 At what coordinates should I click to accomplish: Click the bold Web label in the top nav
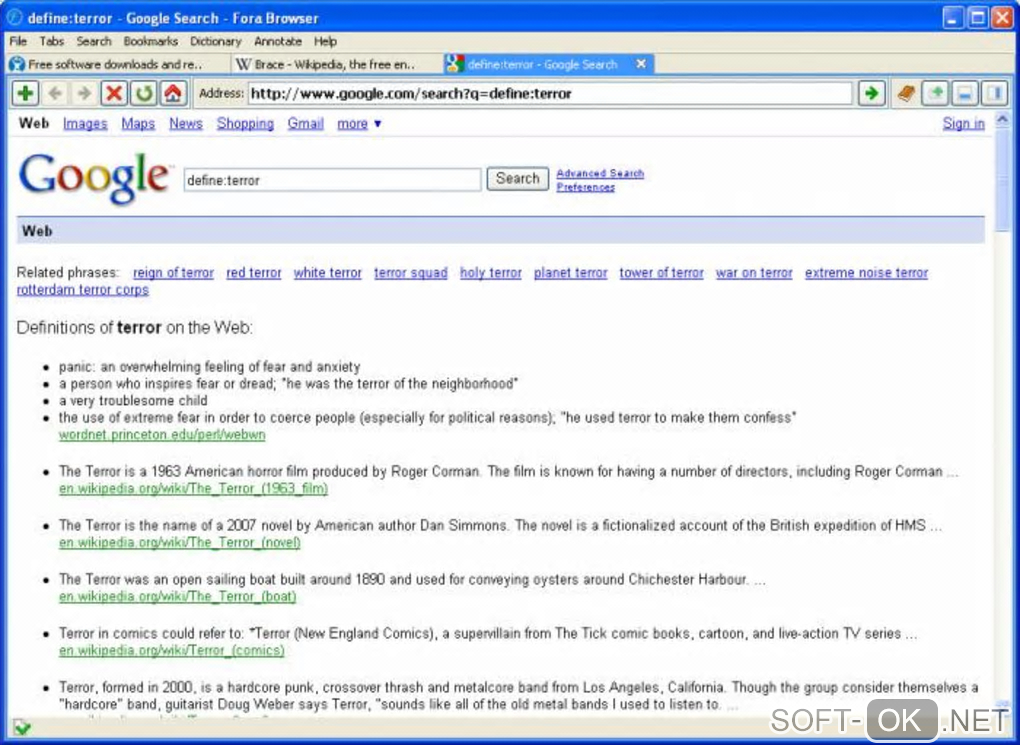coord(34,123)
